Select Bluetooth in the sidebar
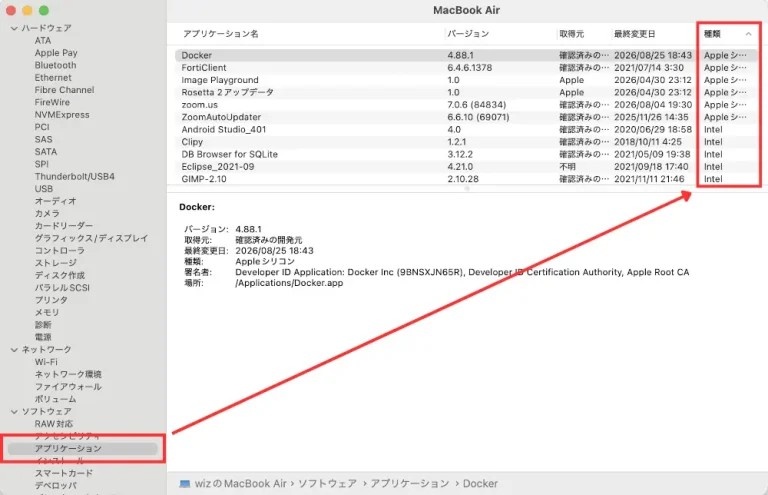768x495 pixels. tap(55, 65)
